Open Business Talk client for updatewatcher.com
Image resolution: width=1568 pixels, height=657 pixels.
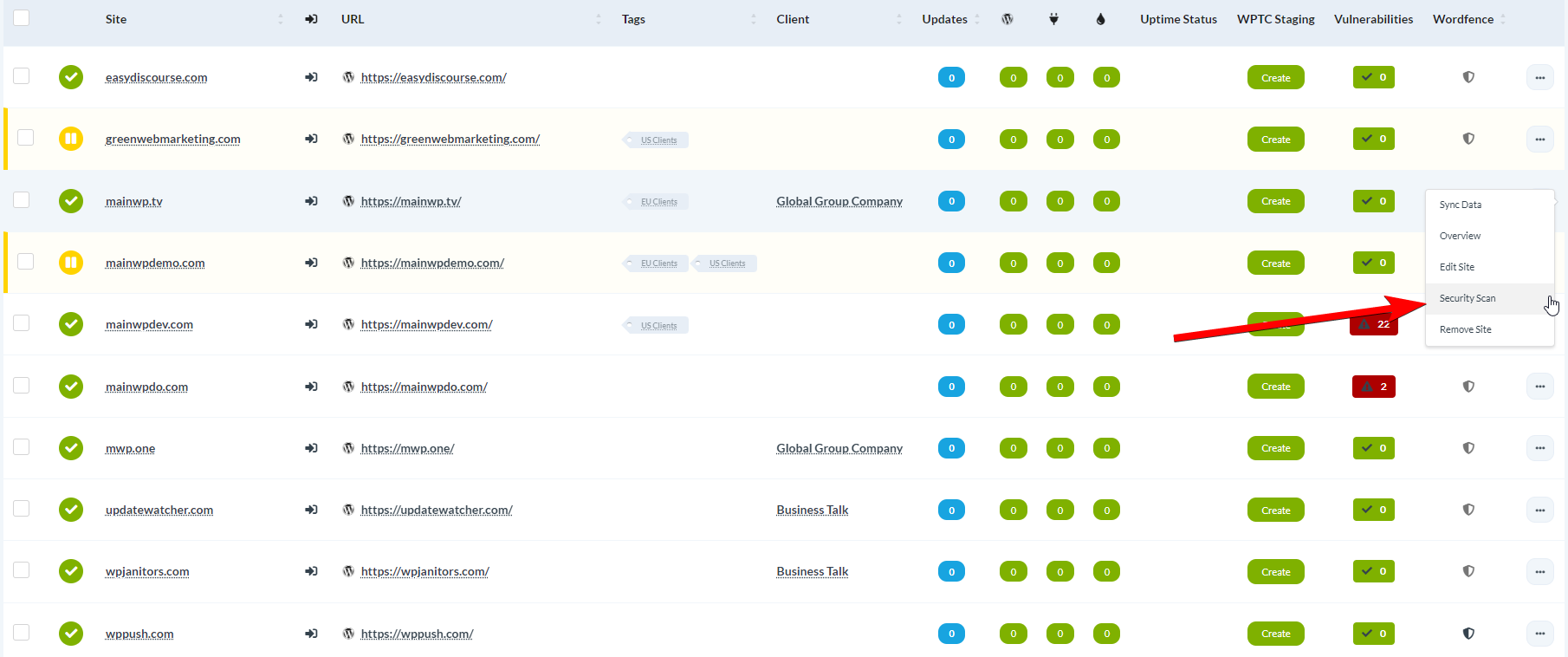click(x=813, y=510)
